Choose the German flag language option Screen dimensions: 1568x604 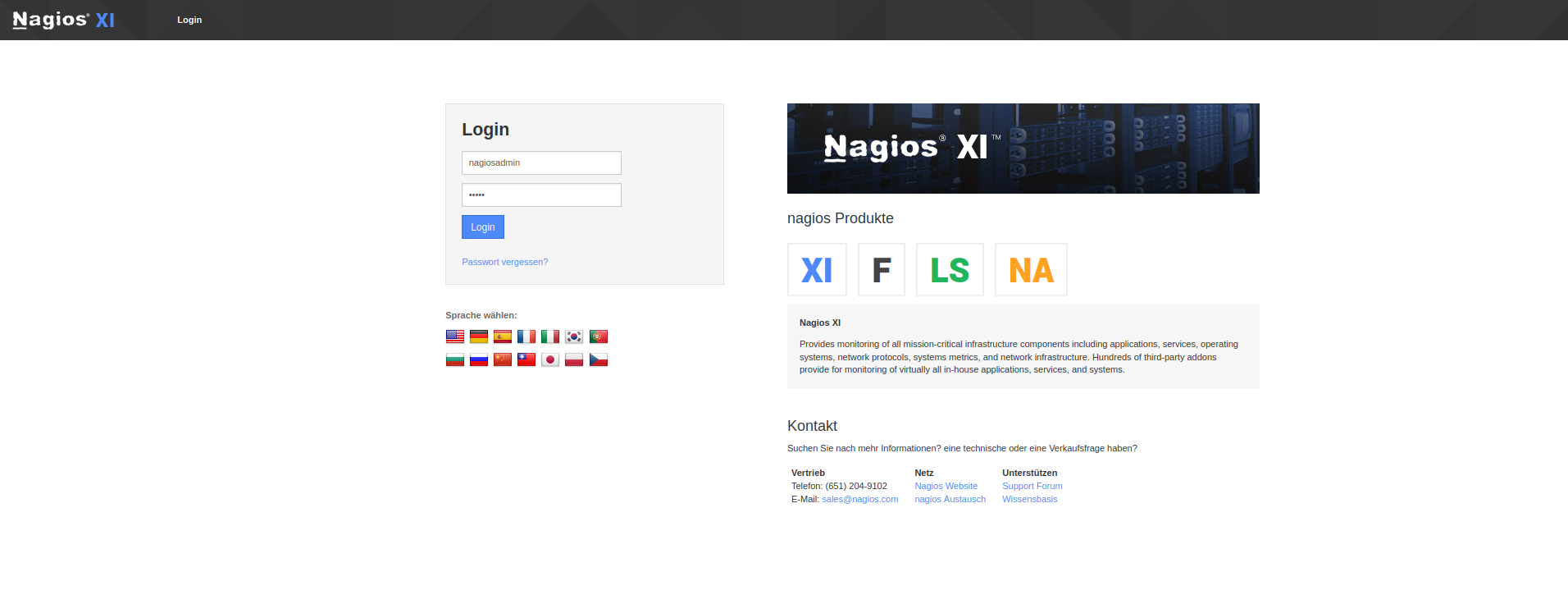tap(479, 336)
